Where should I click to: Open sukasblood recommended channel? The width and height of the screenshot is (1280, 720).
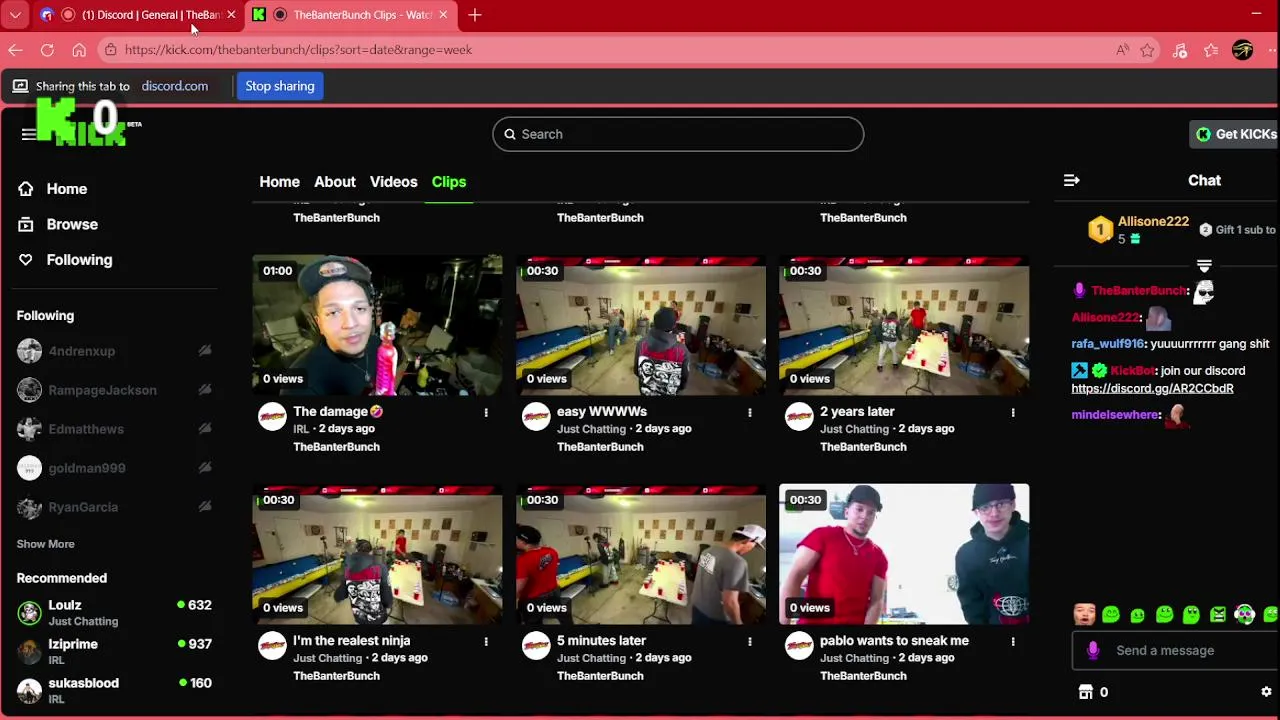[84, 684]
